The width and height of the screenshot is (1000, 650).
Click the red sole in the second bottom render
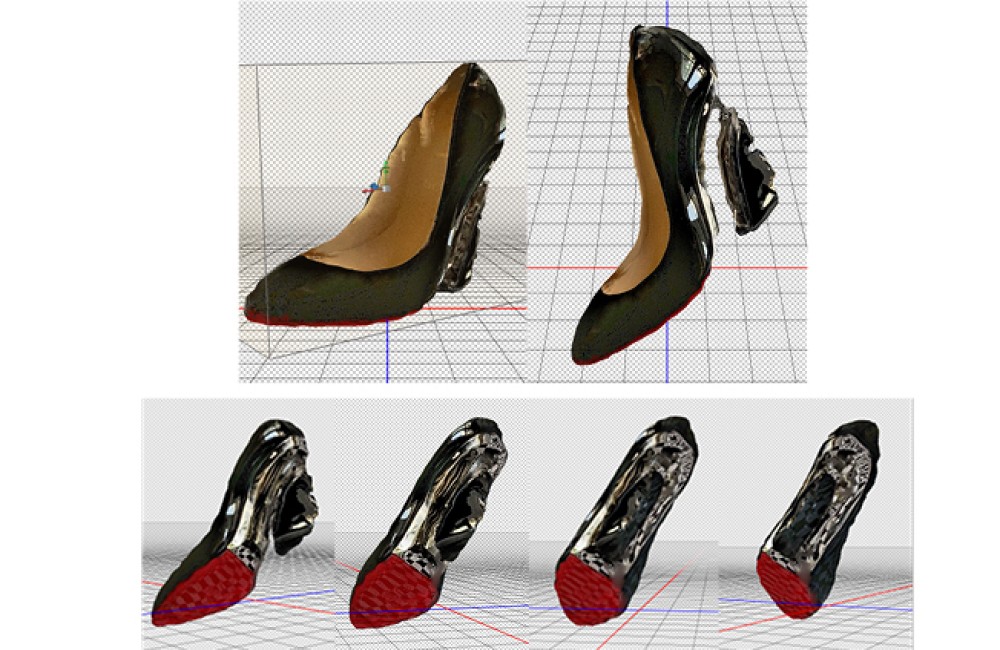pyautogui.click(x=388, y=590)
